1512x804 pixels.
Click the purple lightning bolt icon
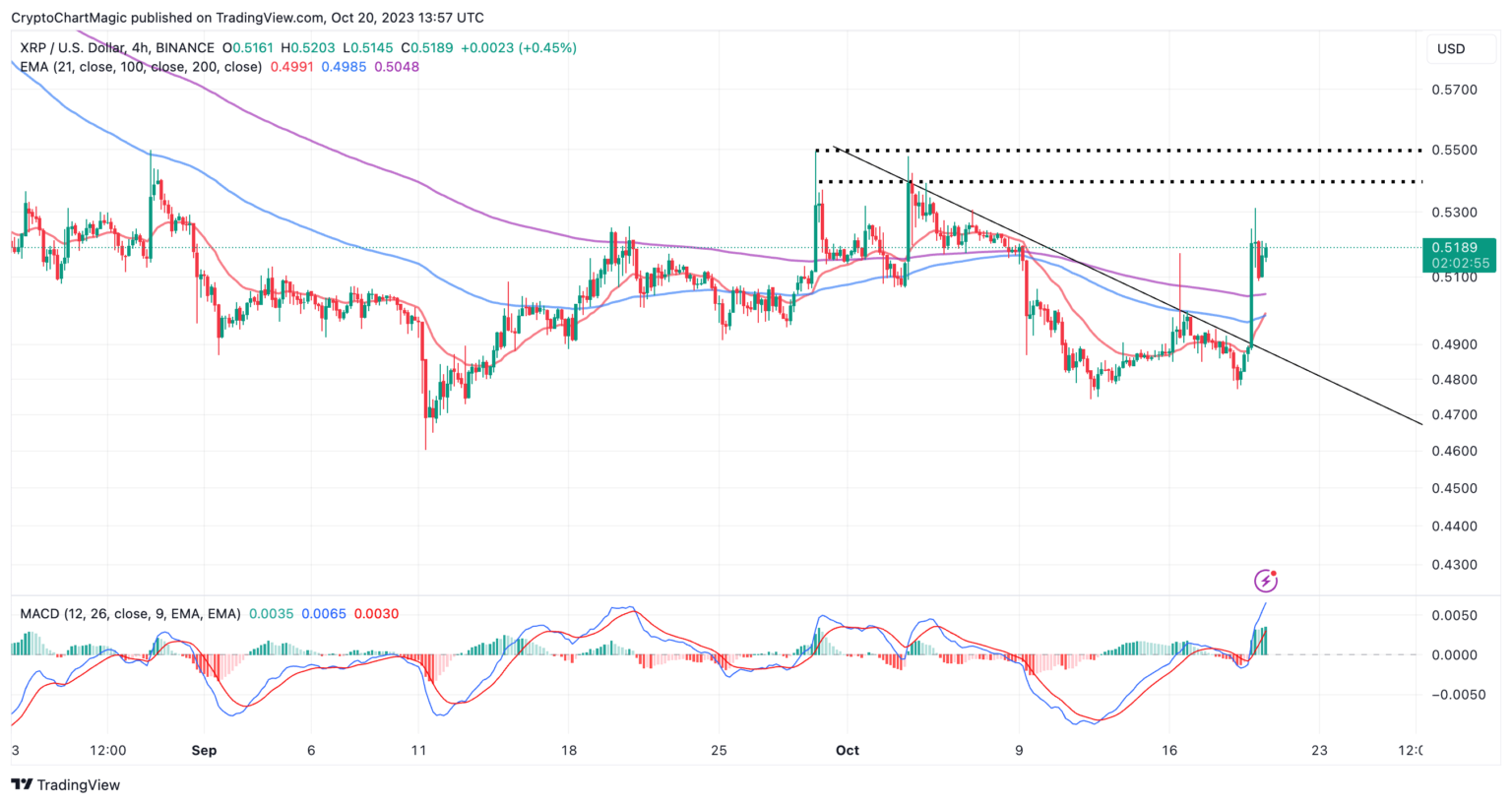(x=1265, y=581)
